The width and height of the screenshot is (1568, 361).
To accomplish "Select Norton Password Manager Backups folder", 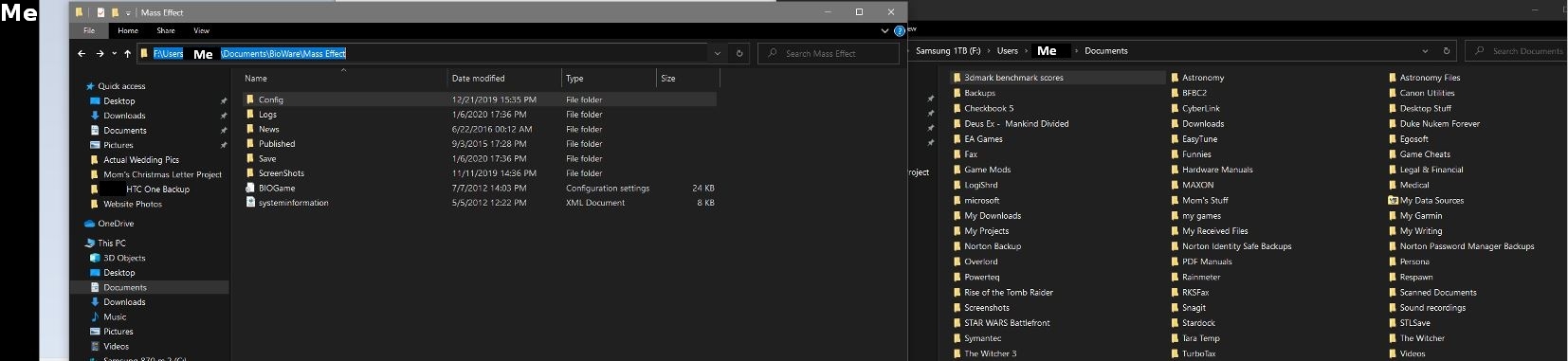I will [1467, 246].
